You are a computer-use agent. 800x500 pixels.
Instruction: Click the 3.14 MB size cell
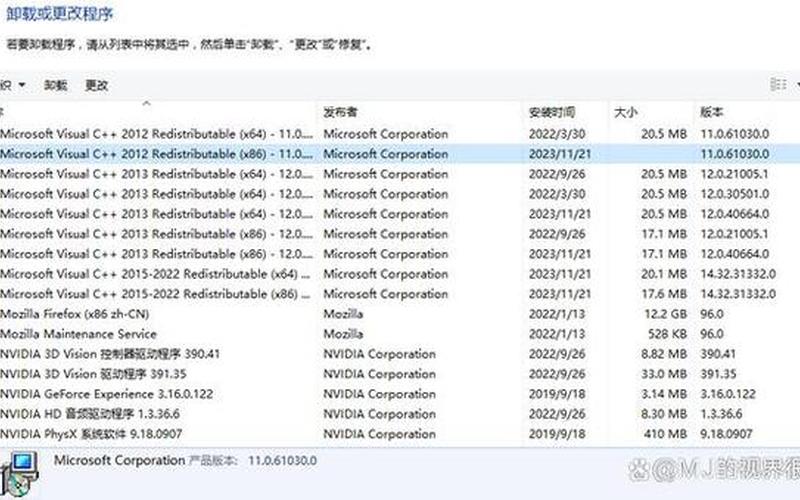click(x=664, y=394)
